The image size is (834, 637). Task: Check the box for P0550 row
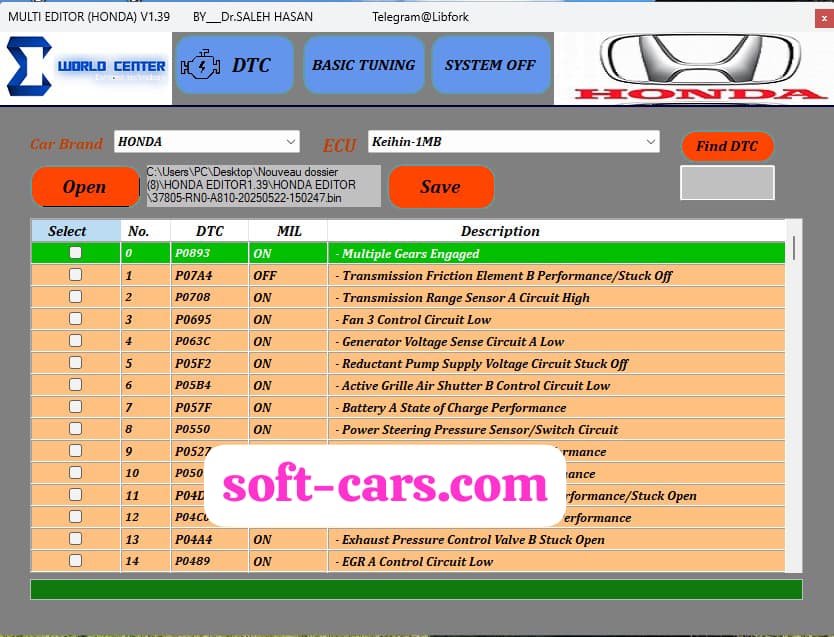[76, 429]
